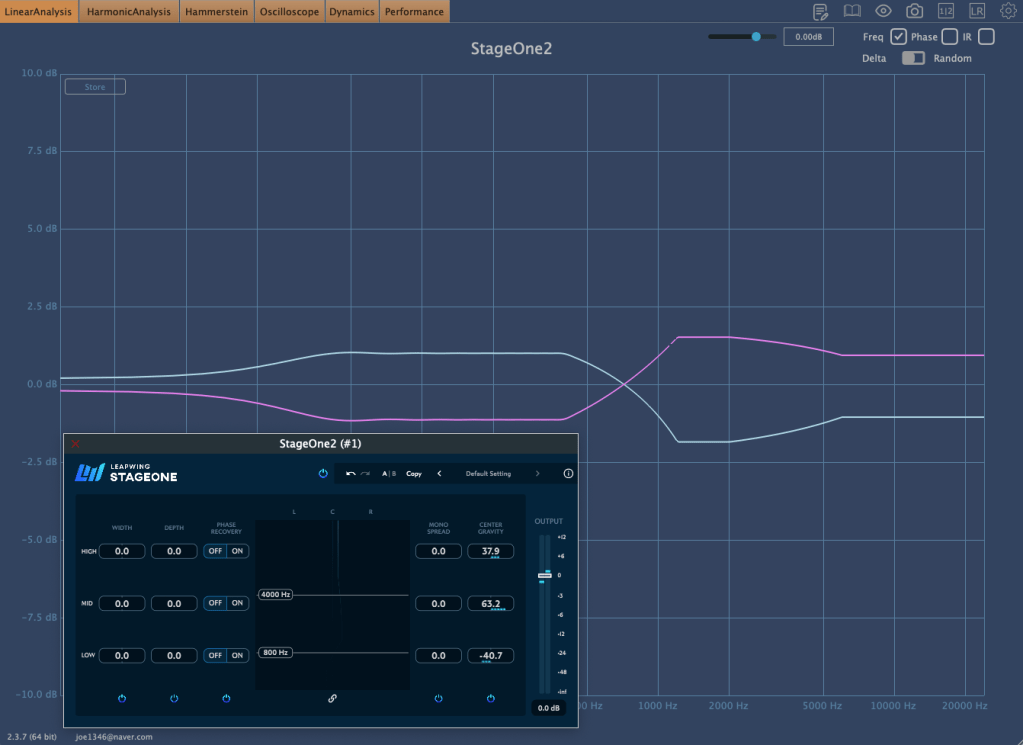
Task: Click the 1|2 channel icon
Action: point(946,11)
